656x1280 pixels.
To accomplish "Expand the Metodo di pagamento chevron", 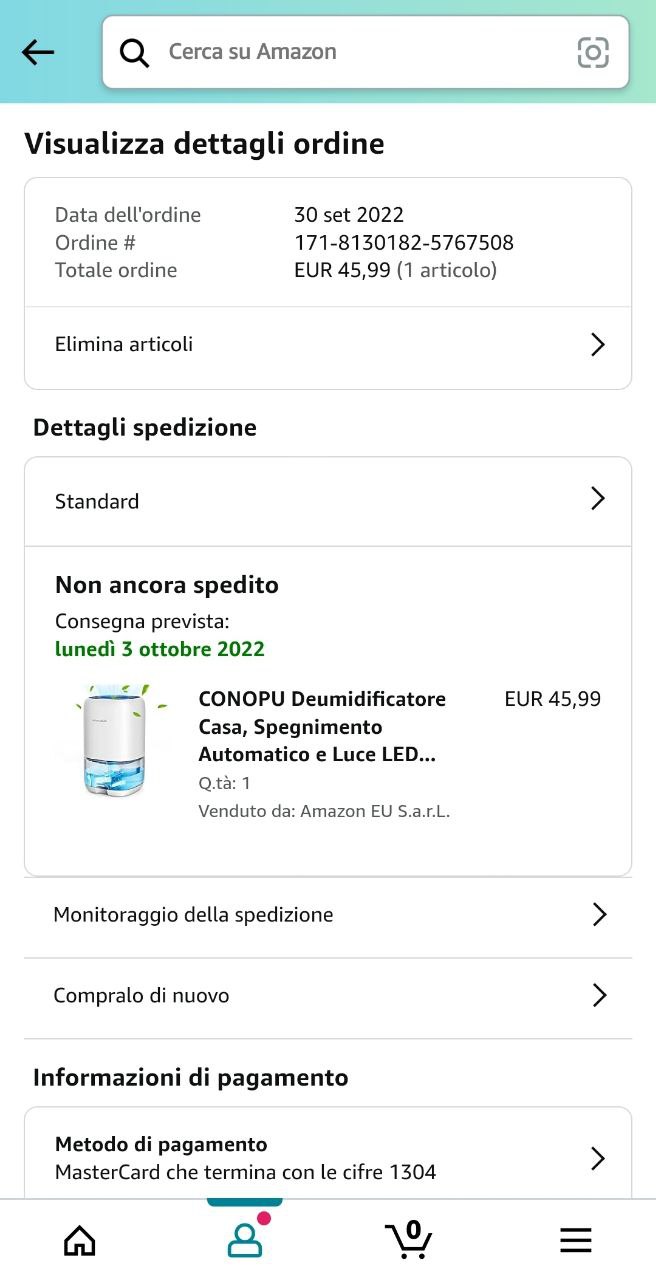I will pos(598,1158).
